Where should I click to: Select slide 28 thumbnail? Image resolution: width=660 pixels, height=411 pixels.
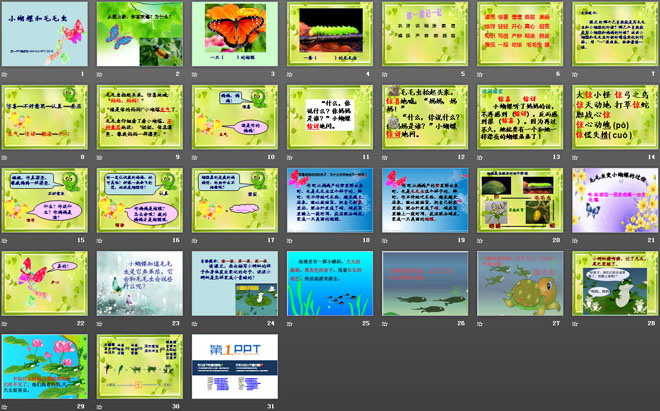click(x=615, y=283)
